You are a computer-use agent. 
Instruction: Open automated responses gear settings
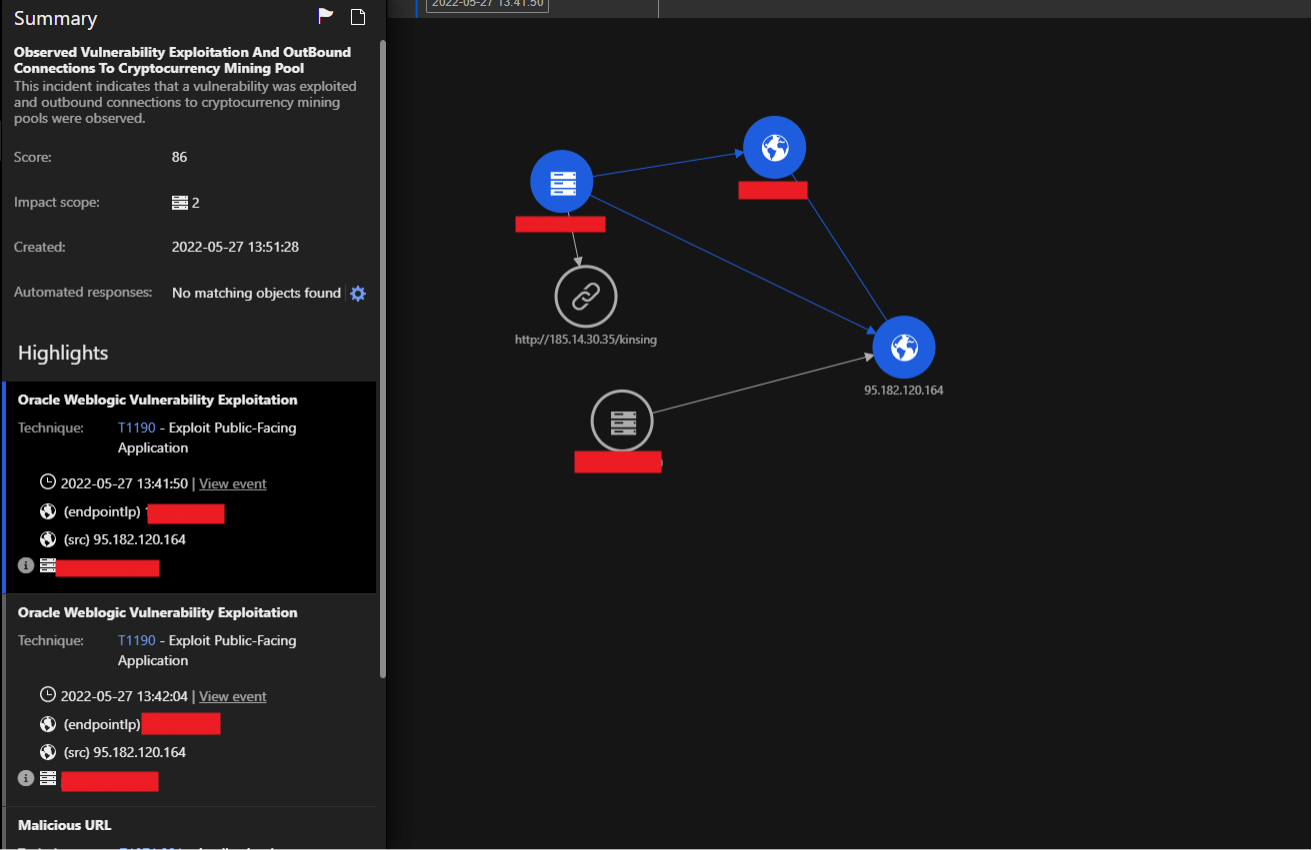tap(358, 293)
